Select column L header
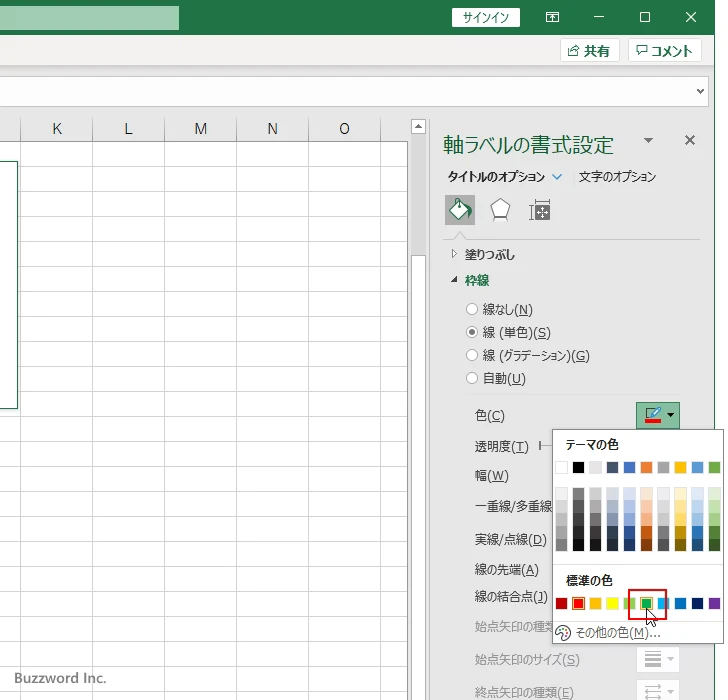The height and width of the screenshot is (700, 728). [x=129, y=129]
